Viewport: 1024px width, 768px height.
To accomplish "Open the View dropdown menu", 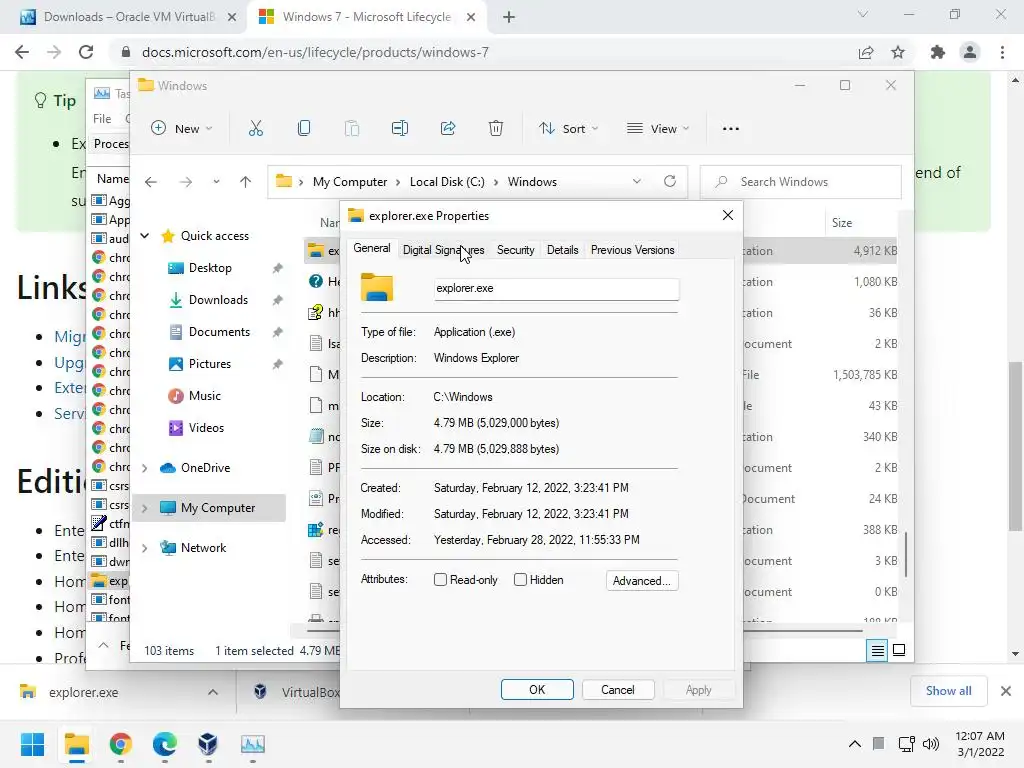I will 658,129.
